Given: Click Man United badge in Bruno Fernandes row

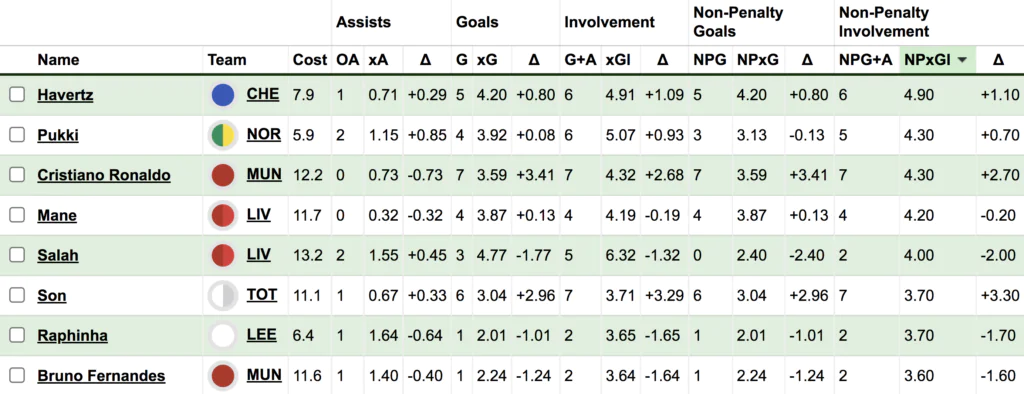Looking at the screenshot, I should pos(223,376).
